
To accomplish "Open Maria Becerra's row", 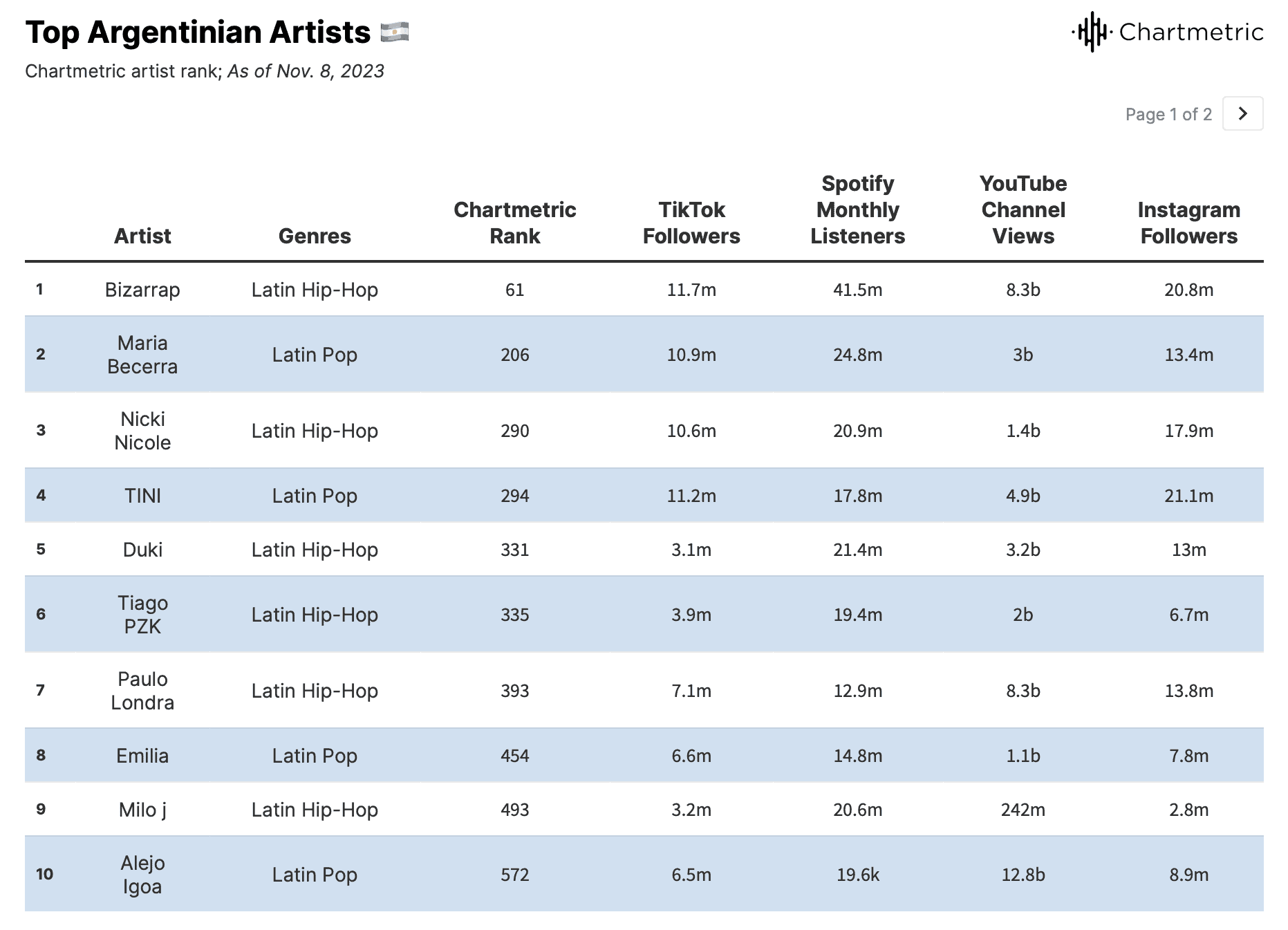I will (x=143, y=354).
